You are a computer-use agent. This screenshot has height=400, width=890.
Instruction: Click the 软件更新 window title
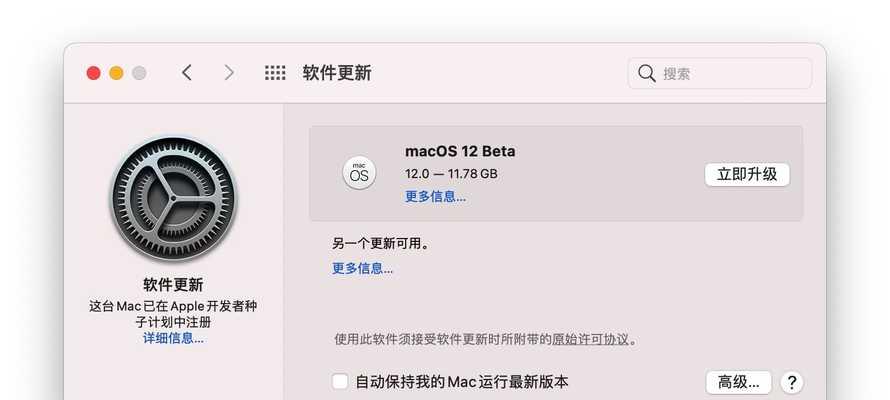click(x=337, y=73)
